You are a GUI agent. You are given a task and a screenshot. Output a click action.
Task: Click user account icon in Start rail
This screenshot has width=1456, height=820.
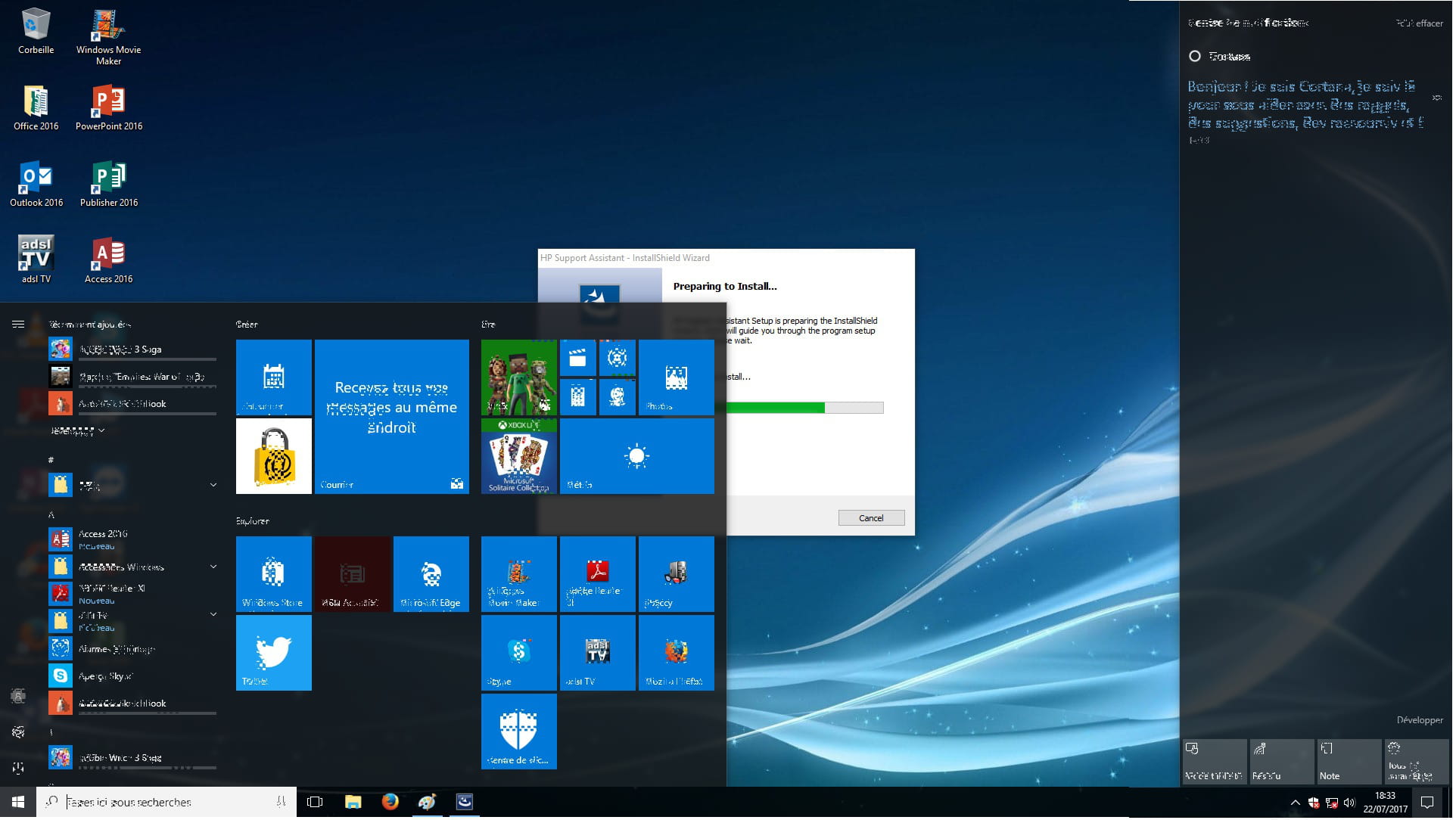coord(18,697)
